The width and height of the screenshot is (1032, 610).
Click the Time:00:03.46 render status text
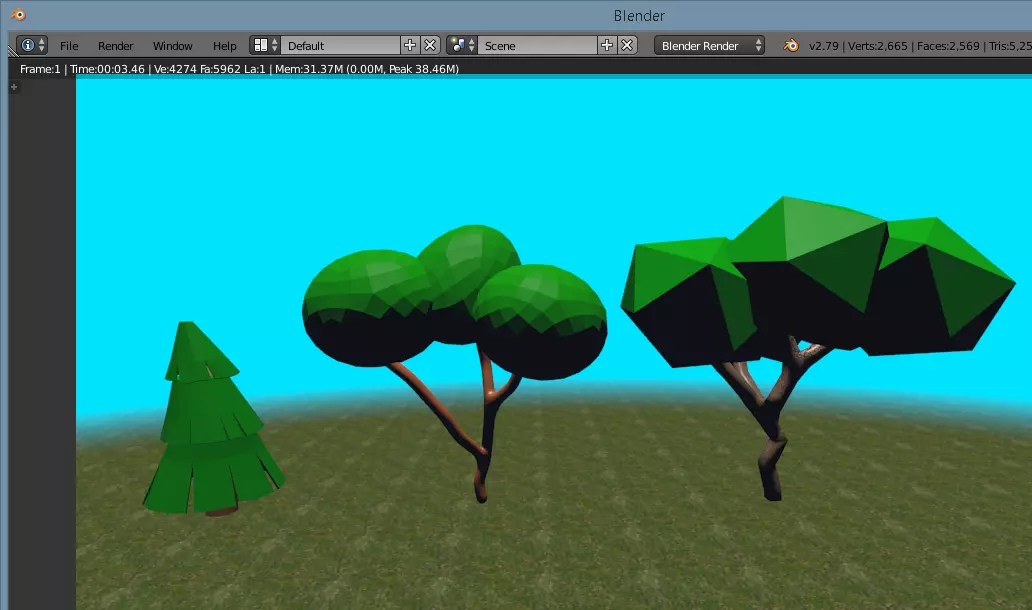(x=107, y=69)
